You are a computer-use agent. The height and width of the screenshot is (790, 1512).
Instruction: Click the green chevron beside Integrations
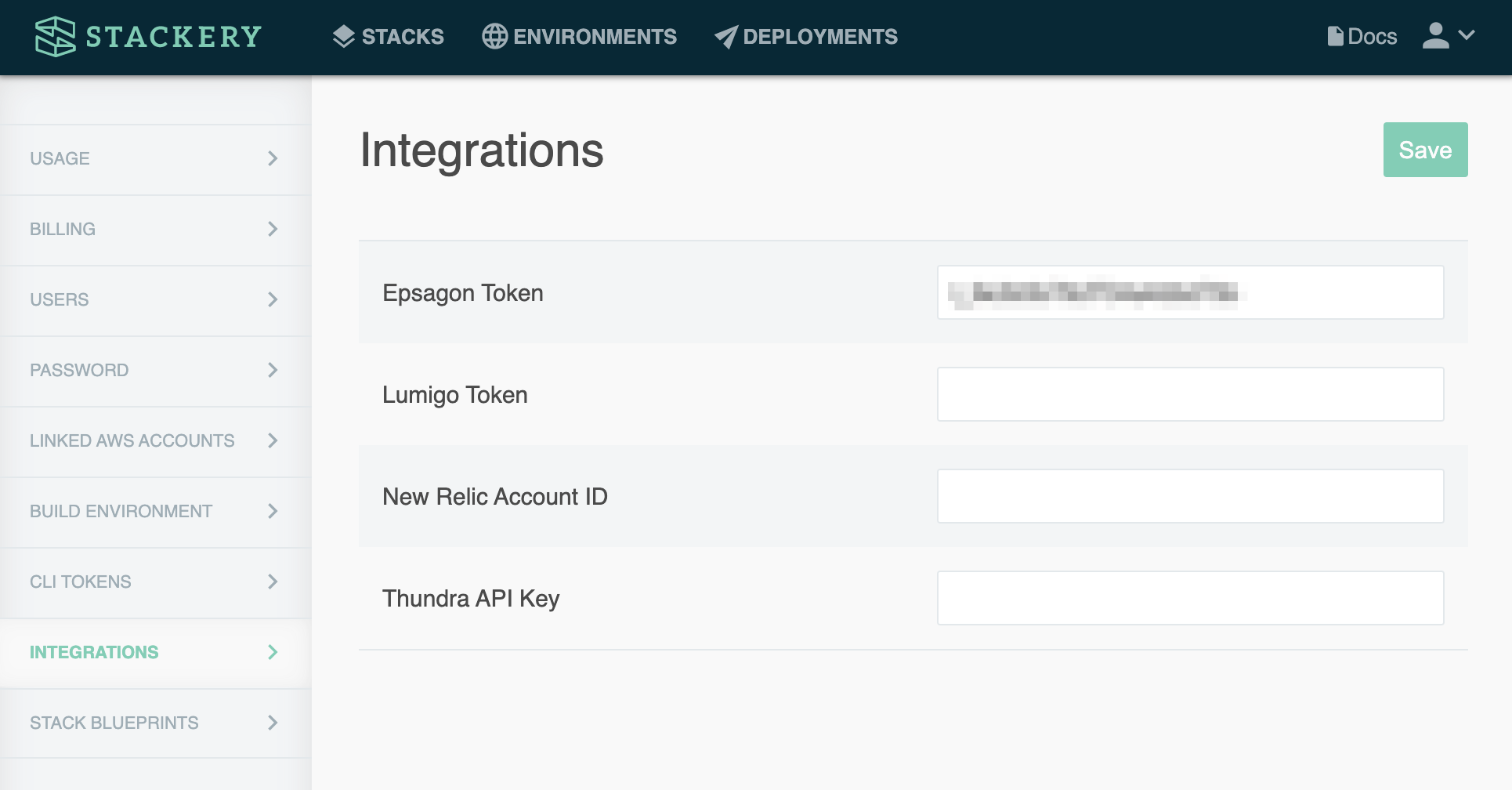pos(273,652)
